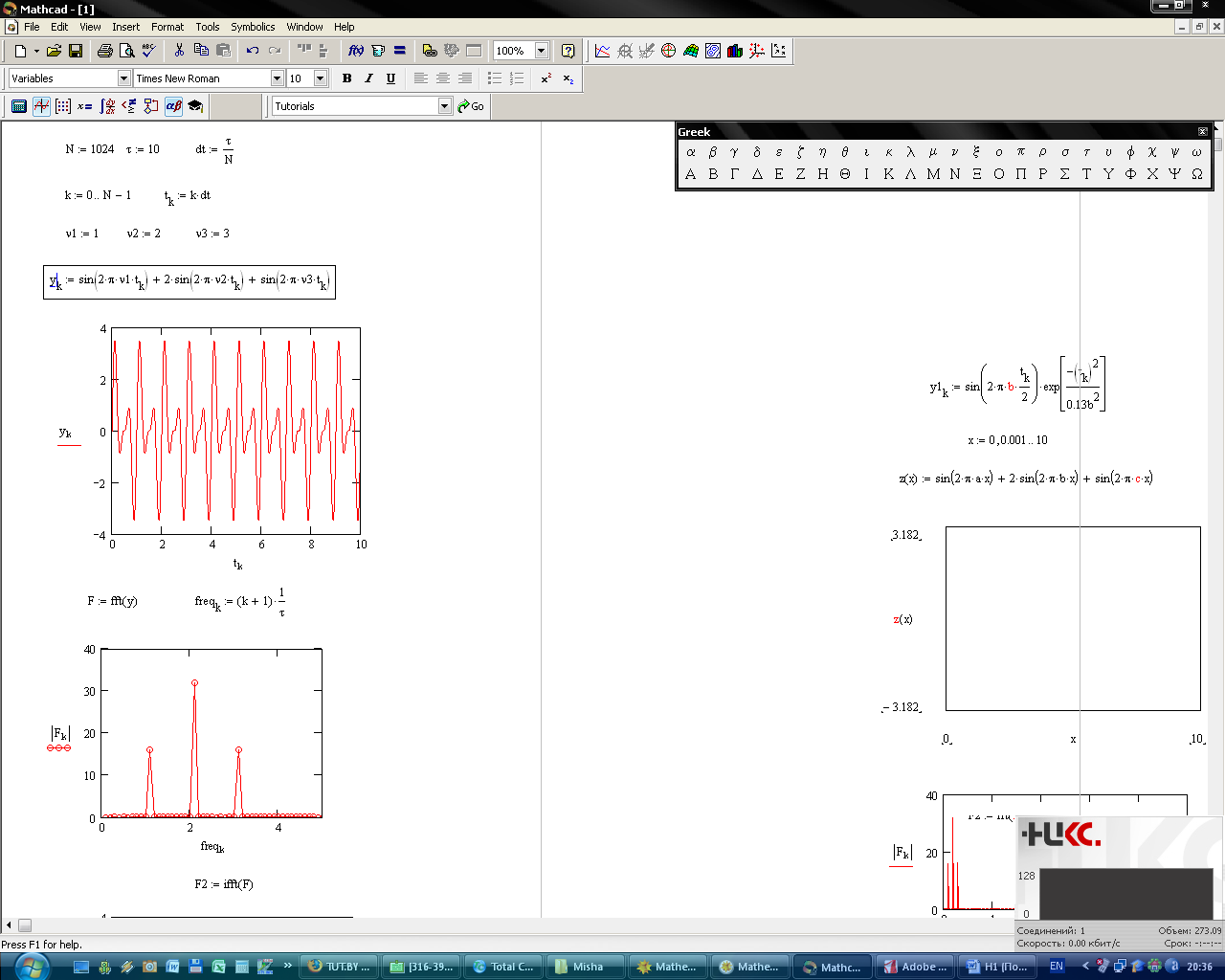
Task: Save the worksheet with the floppy icon
Action: pos(76,51)
